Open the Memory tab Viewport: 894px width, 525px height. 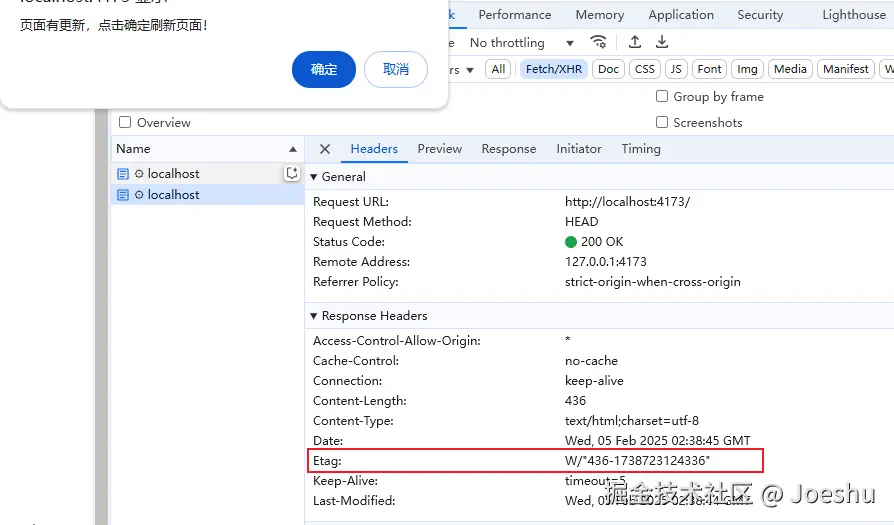click(600, 15)
